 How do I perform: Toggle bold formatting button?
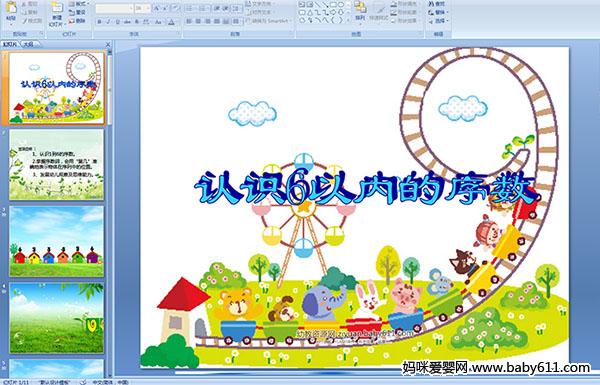[99, 22]
